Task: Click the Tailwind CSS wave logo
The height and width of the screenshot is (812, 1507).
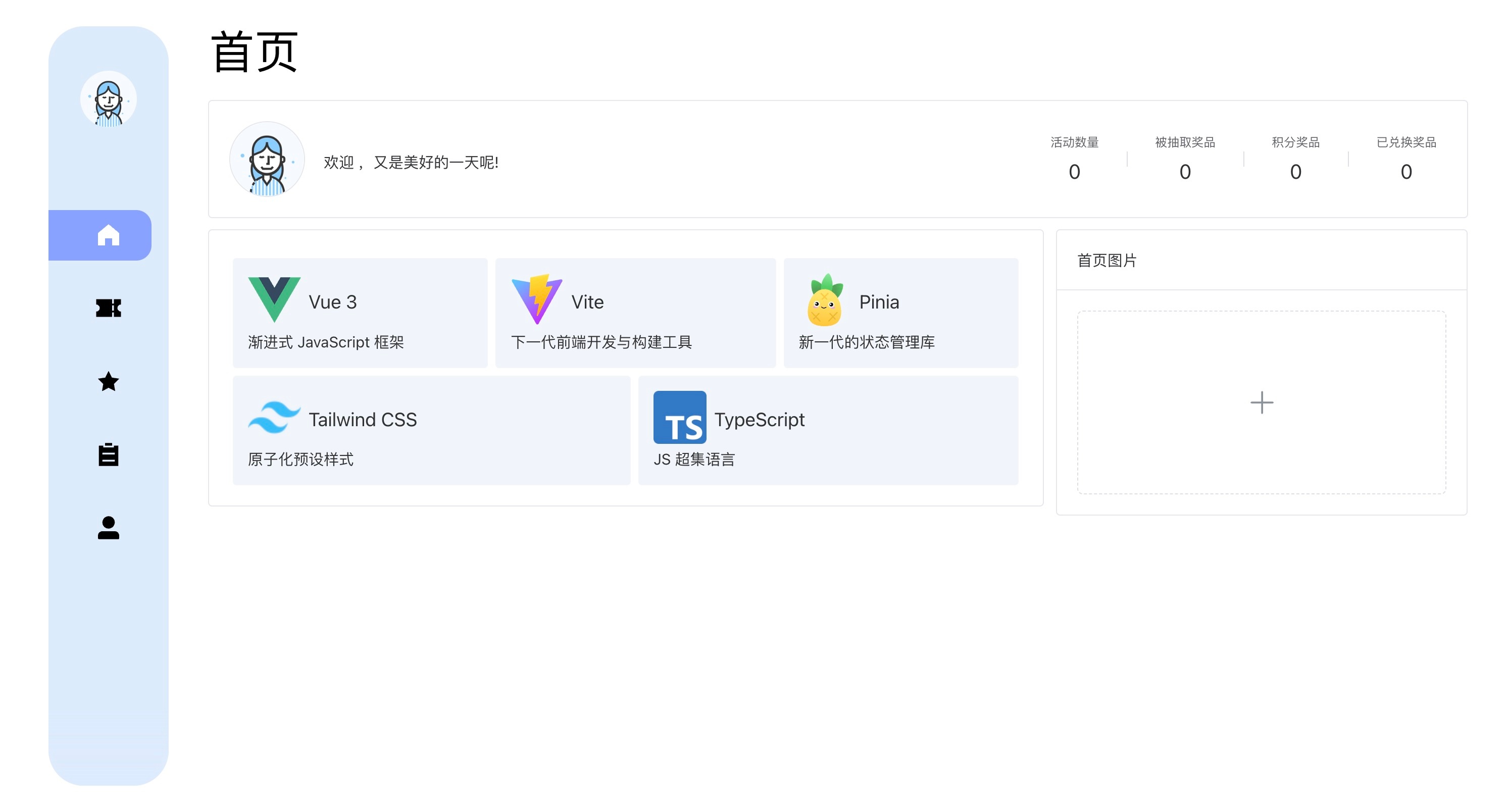Action: [x=274, y=418]
